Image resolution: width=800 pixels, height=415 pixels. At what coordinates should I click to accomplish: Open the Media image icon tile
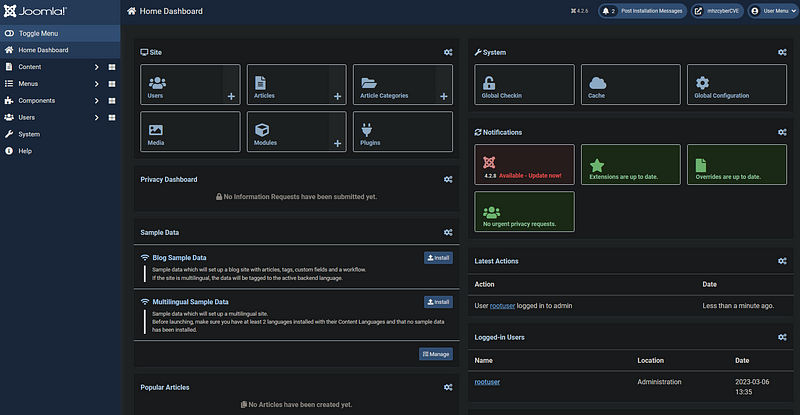coord(190,131)
